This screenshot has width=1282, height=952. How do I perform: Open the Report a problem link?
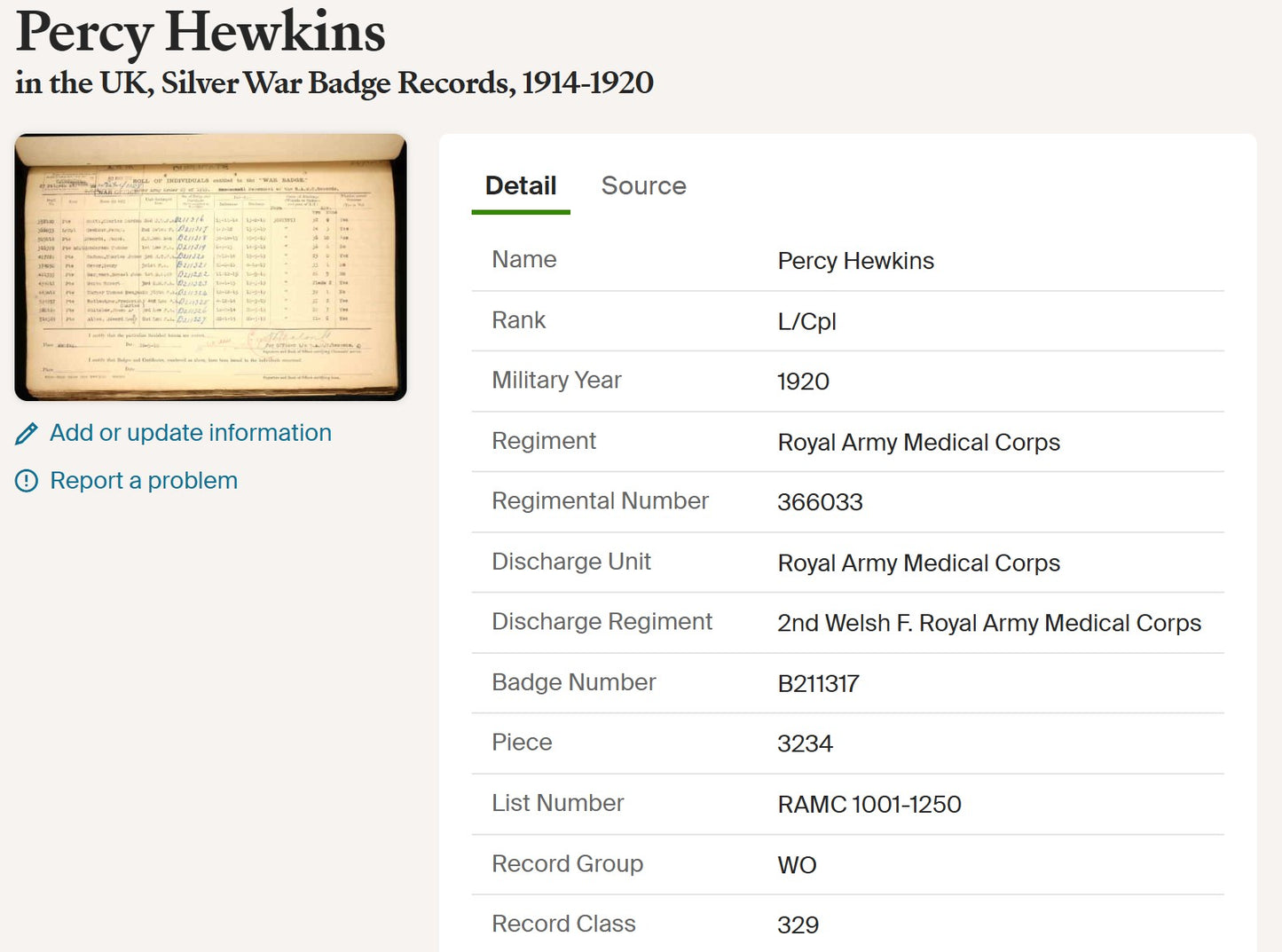click(x=144, y=481)
